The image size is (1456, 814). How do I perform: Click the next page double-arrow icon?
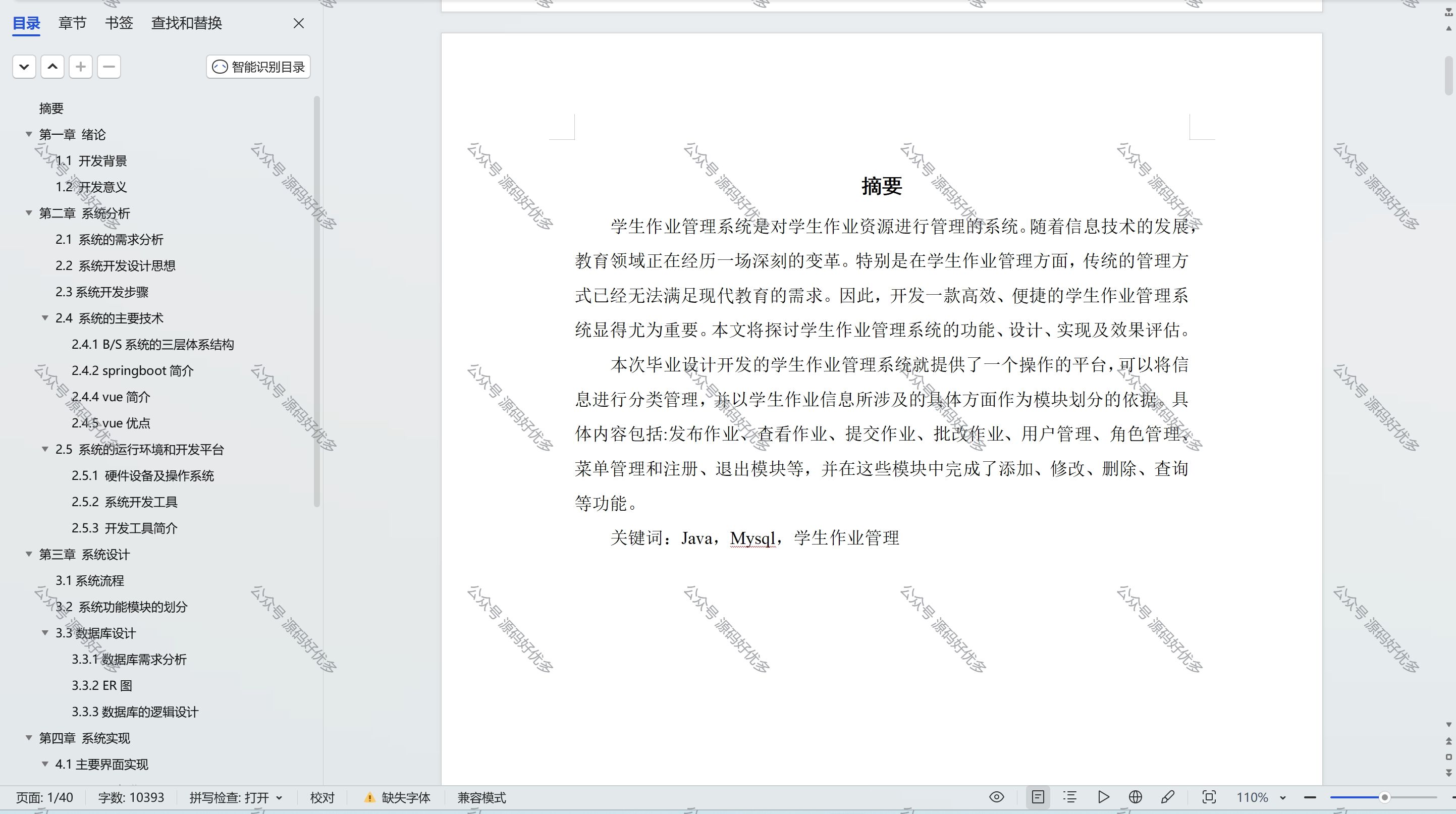tap(1448, 773)
